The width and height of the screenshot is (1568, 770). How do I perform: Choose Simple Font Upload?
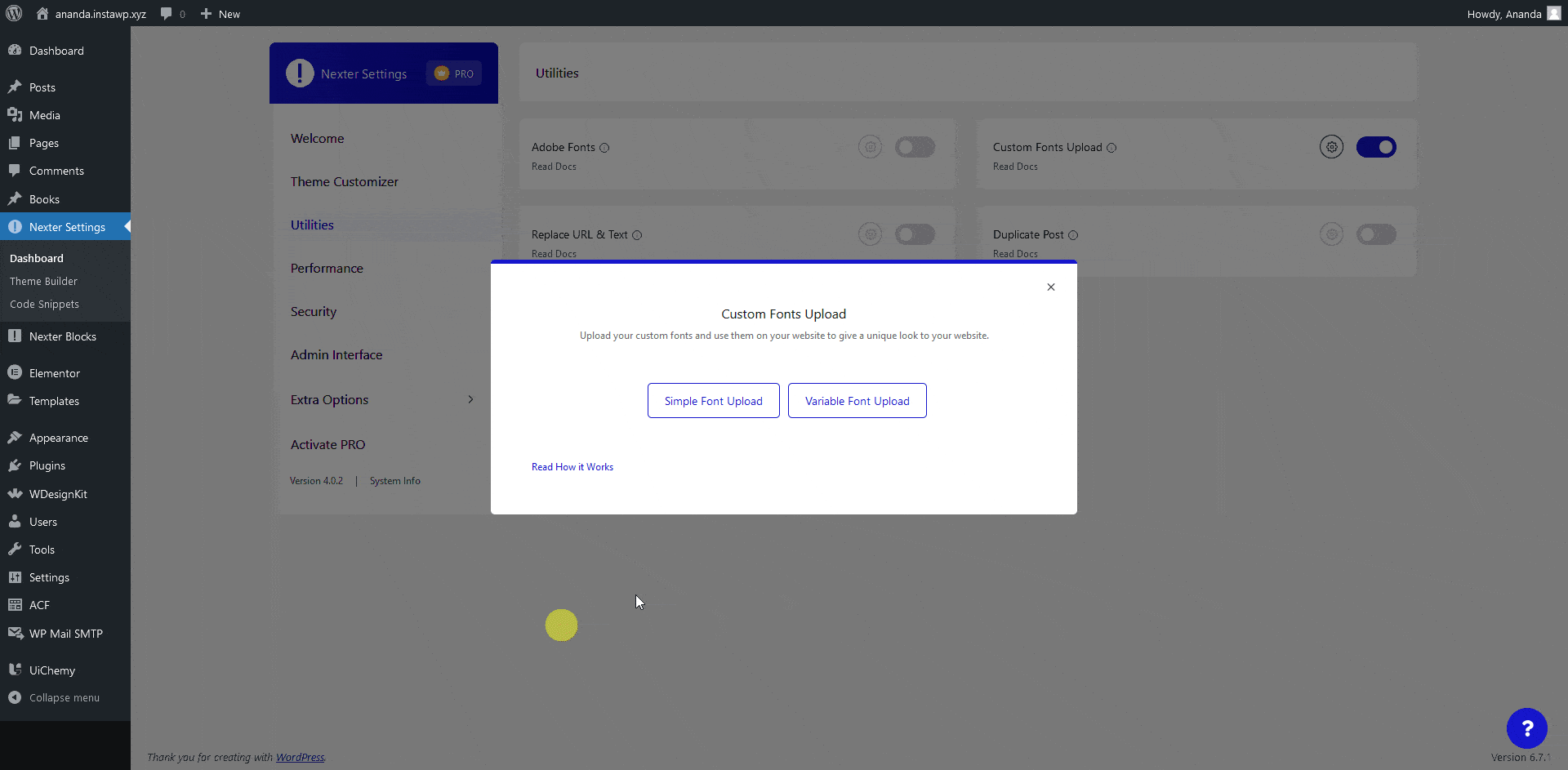[x=713, y=401]
